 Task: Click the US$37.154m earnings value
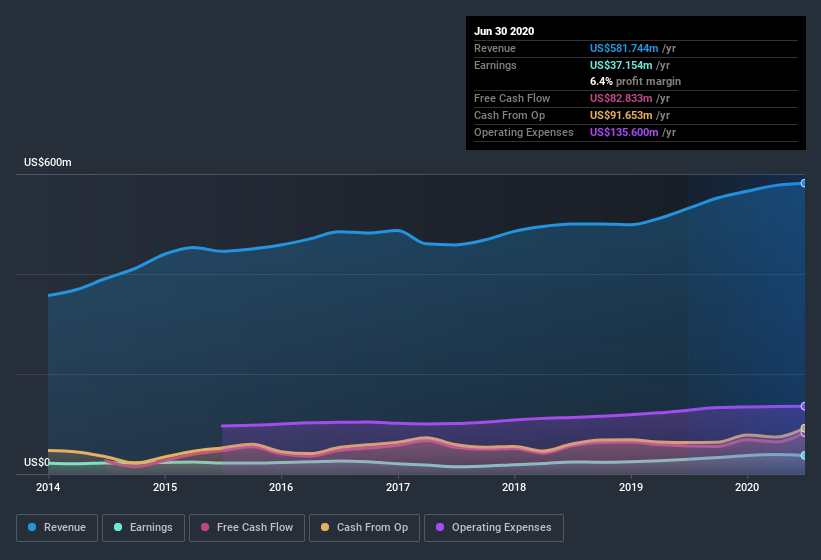pos(621,65)
